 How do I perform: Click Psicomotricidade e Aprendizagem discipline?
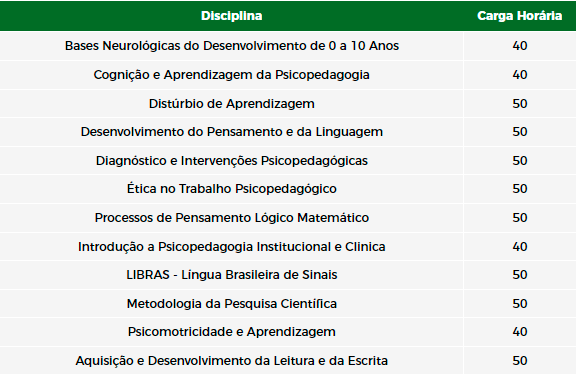[x=231, y=332]
